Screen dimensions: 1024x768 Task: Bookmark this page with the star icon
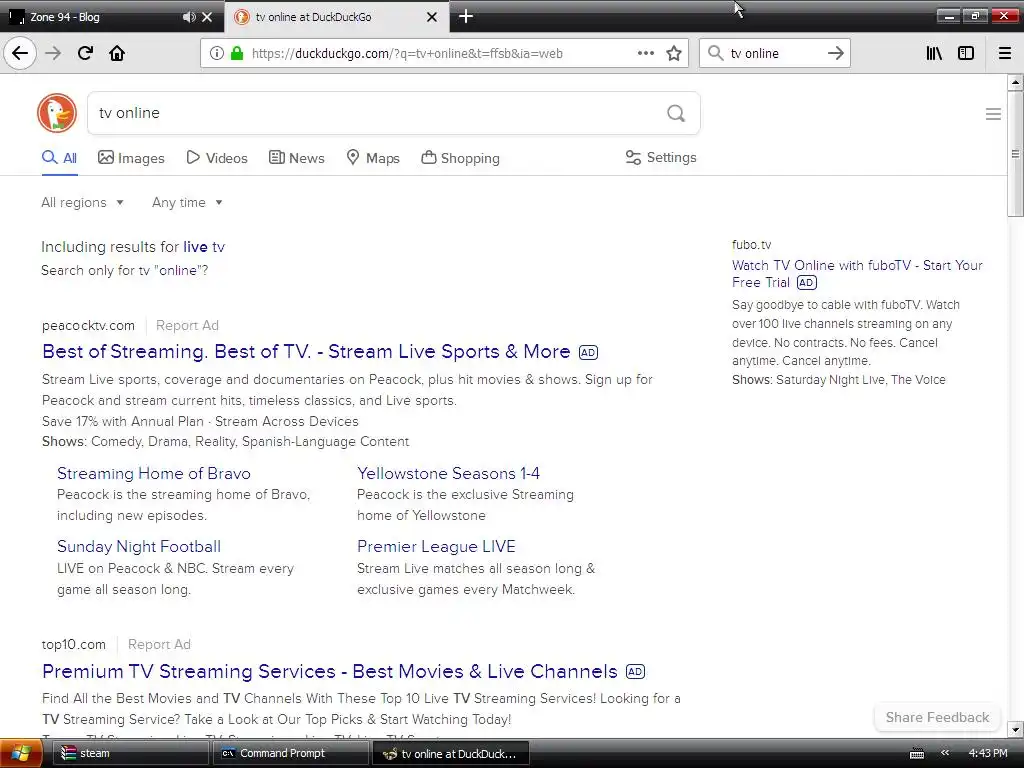tap(674, 53)
